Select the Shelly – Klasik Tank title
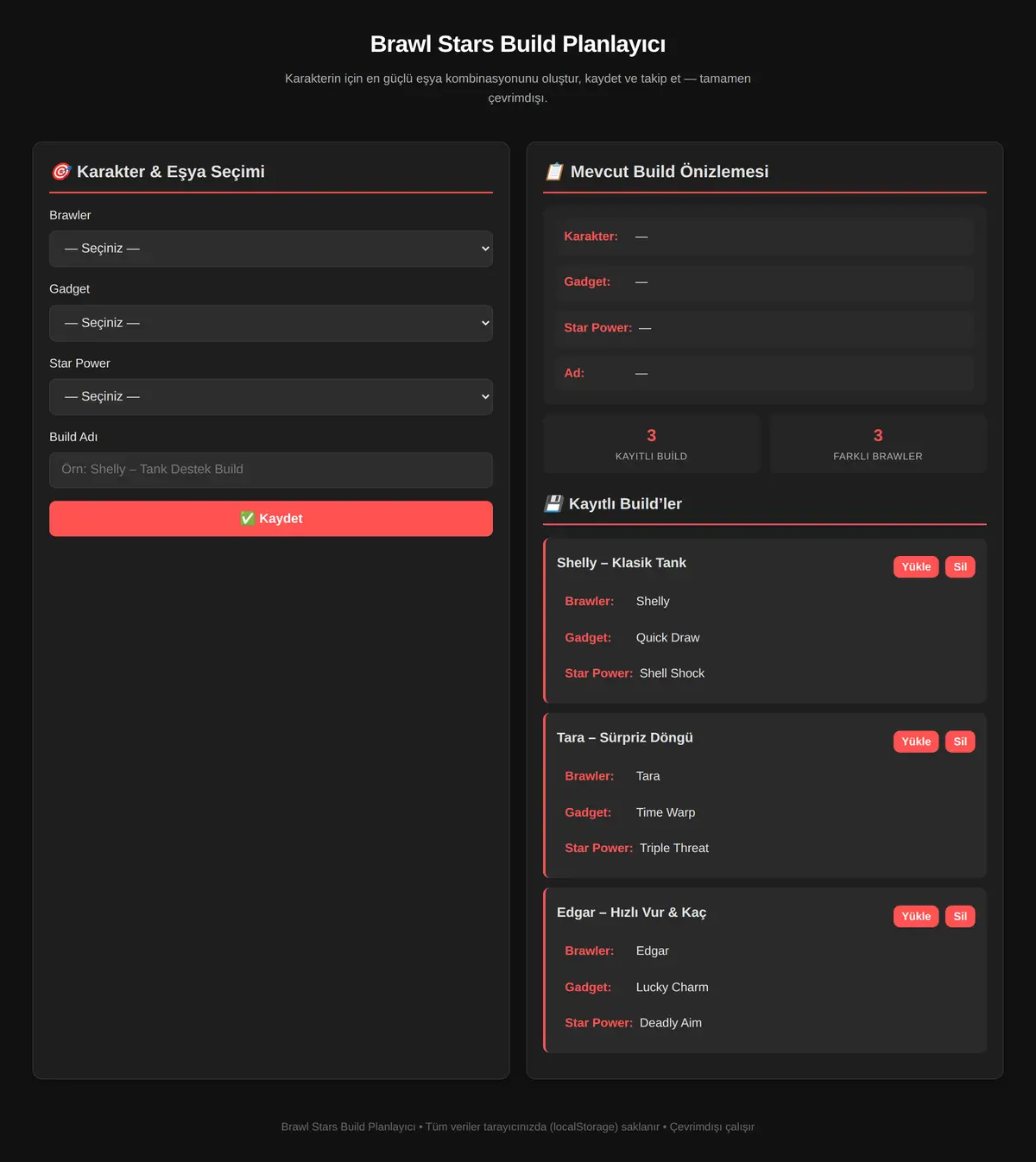Viewport: 1036px width, 1162px height. tap(622, 563)
